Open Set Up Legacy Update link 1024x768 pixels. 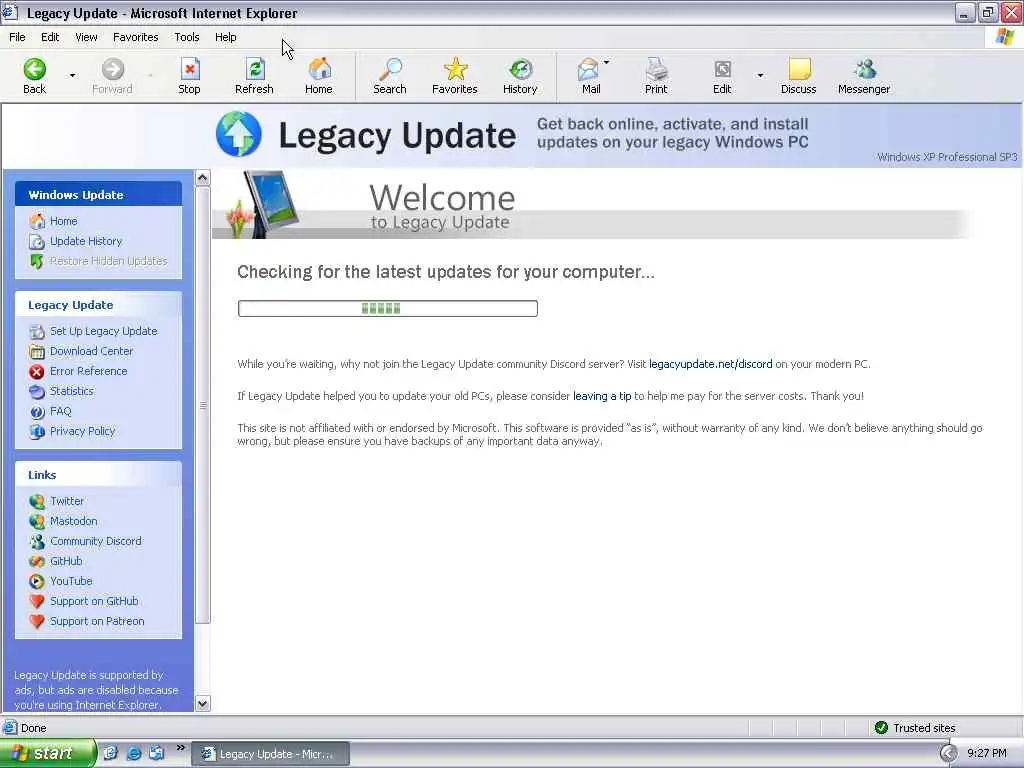[103, 331]
